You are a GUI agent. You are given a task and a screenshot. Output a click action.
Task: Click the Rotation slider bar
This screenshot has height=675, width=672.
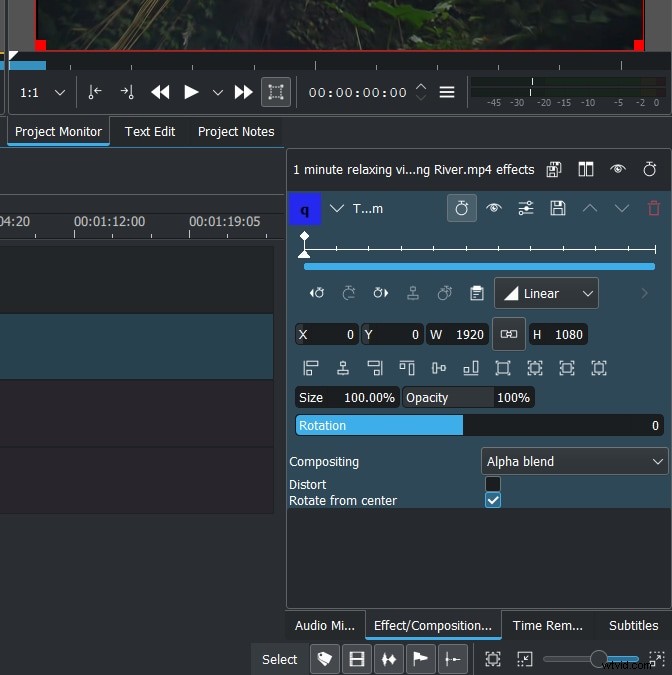(x=479, y=425)
